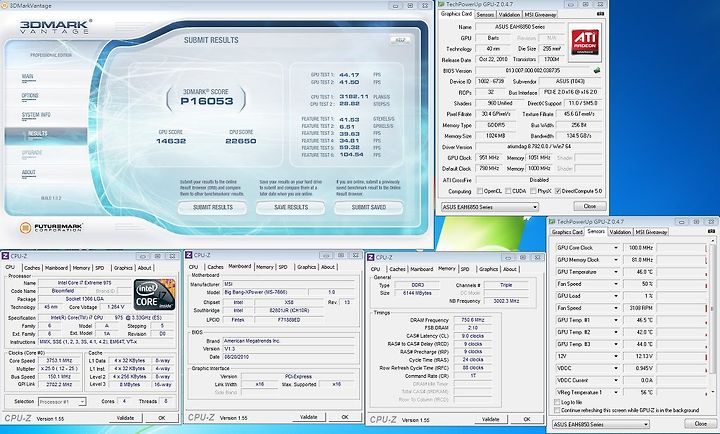Switch to Sensors tab in GPU-Z Graphics Card window
Screen dimensions: 720x434
(485, 15)
